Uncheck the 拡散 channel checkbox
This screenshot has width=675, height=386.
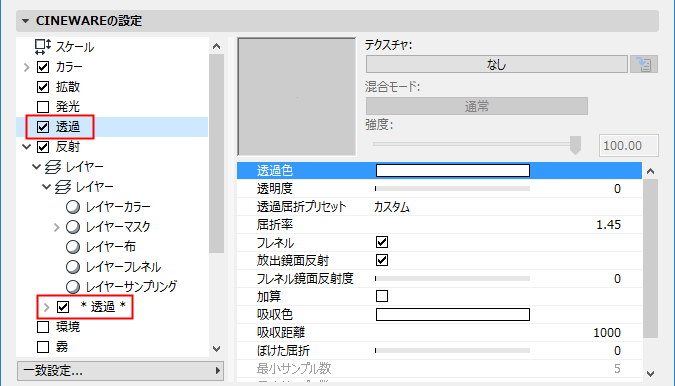pos(43,87)
